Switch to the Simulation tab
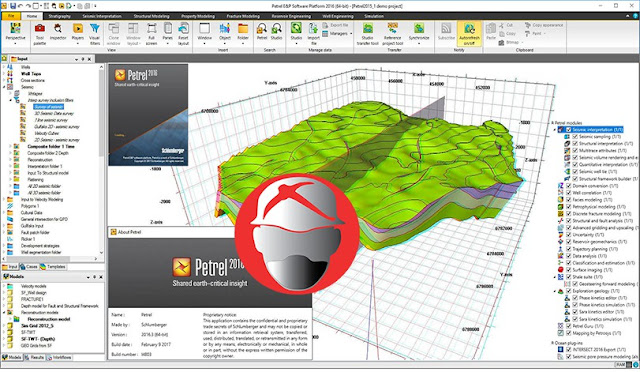 374,16
